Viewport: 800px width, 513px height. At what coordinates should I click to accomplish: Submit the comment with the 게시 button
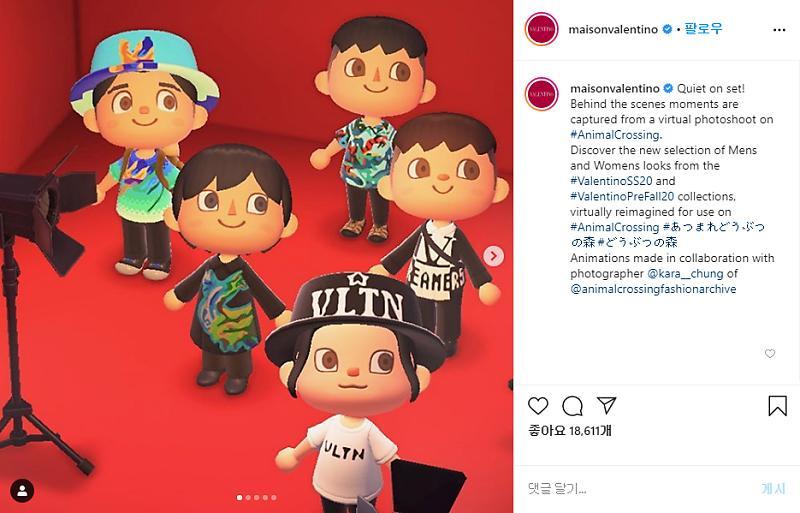pos(773,488)
